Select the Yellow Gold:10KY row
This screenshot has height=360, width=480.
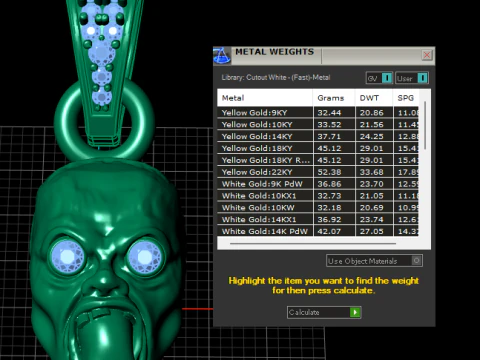coord(318,125)
